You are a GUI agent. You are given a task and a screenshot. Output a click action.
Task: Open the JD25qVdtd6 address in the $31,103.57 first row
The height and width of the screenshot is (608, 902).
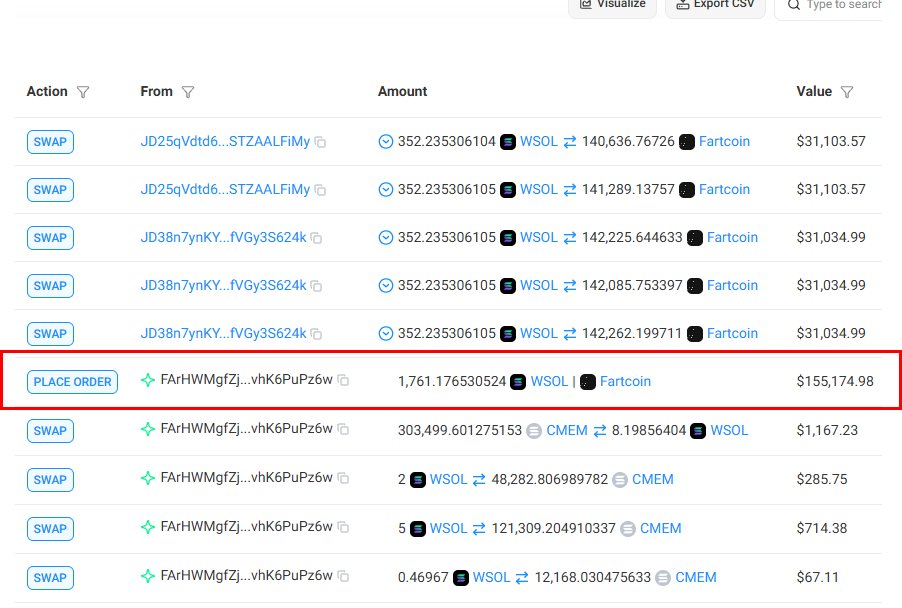(225, 142)
